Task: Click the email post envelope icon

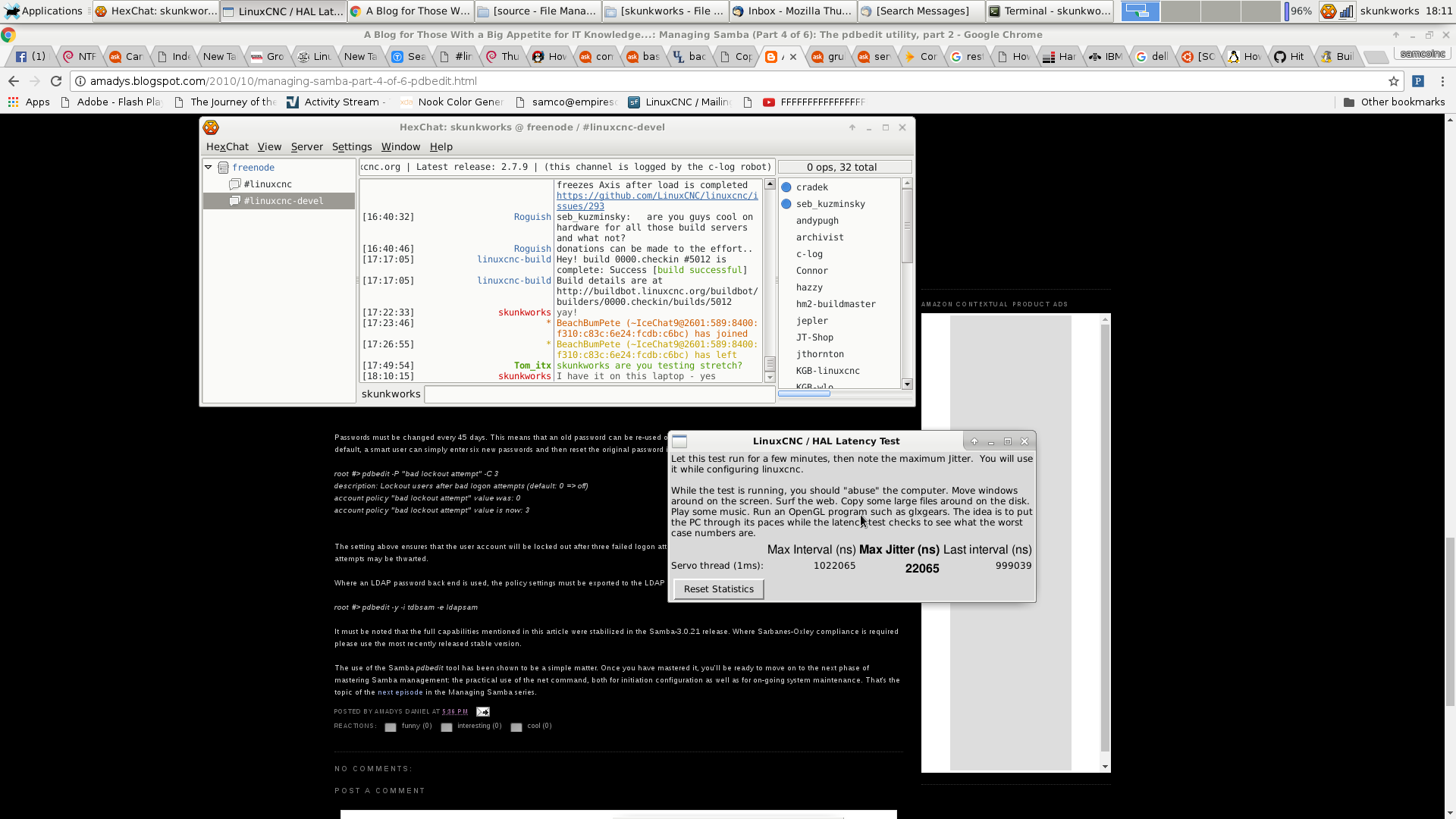Action: [x=483, y=711]
